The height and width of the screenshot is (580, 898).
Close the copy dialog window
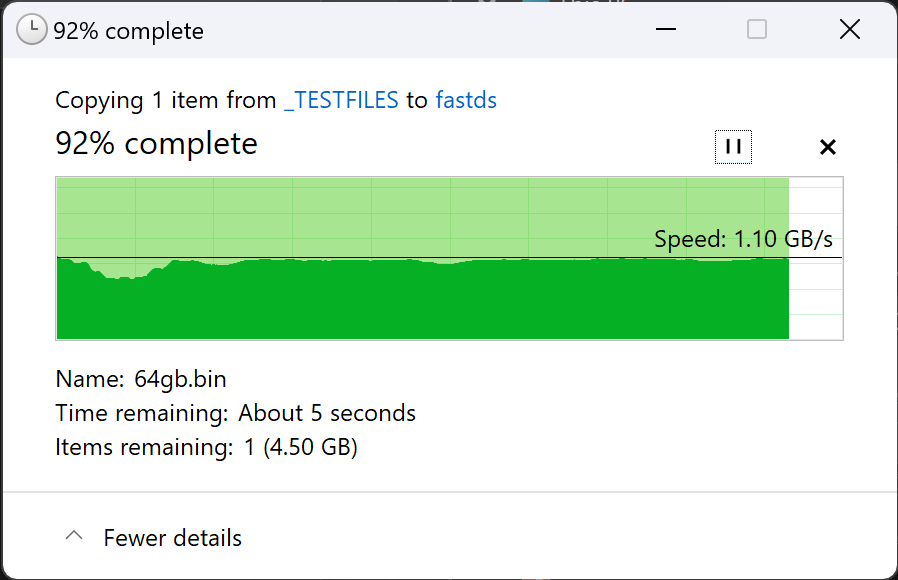849,30
